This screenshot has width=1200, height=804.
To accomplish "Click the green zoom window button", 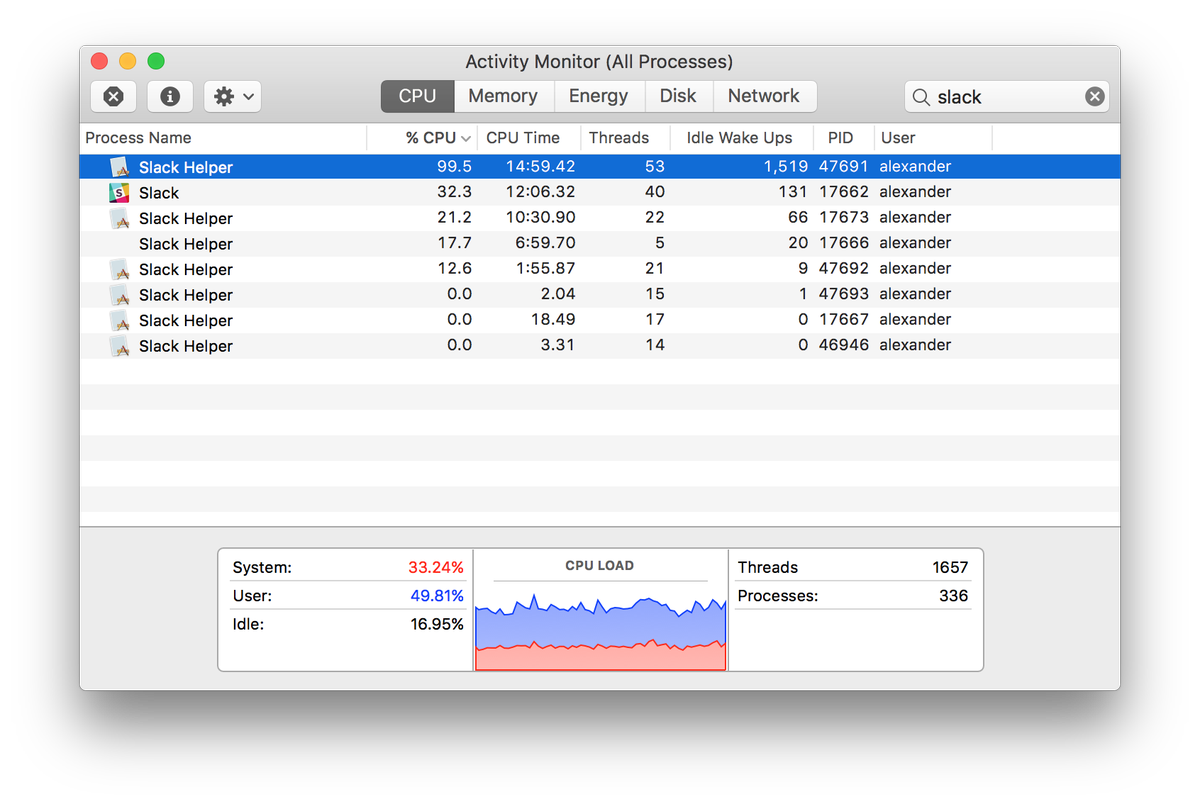I will [156, 61].
